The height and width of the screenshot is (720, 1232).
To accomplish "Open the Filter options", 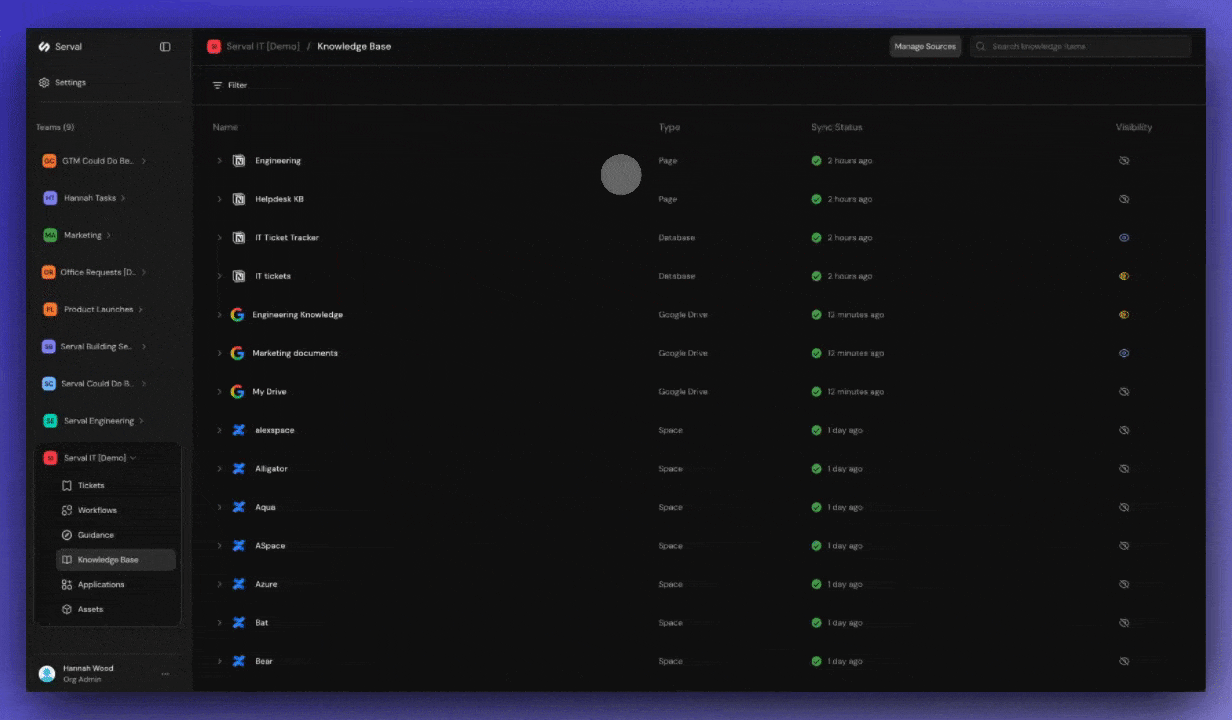I will point(229,85).
